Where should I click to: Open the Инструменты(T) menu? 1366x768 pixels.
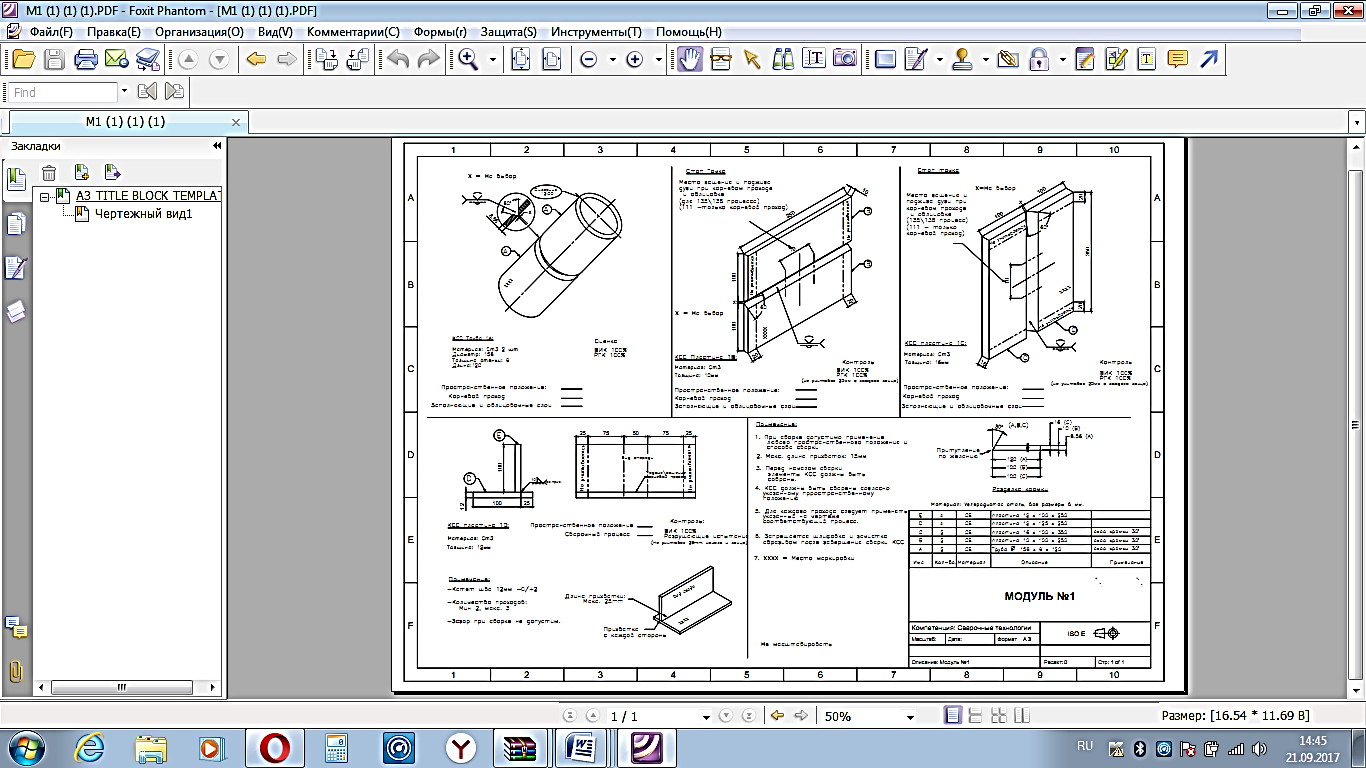pos(596,31)
